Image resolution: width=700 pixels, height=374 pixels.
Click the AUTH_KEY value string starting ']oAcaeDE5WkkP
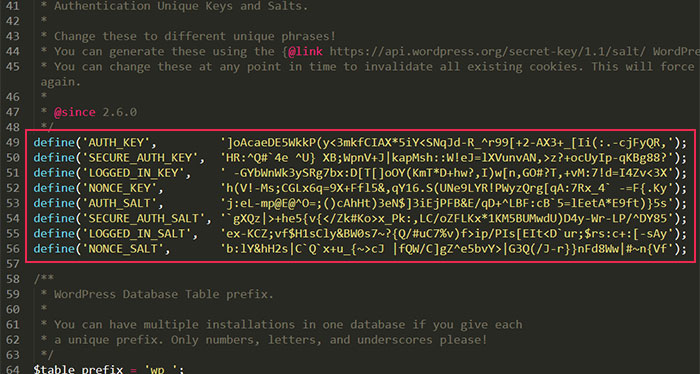(x=447, y=143)
